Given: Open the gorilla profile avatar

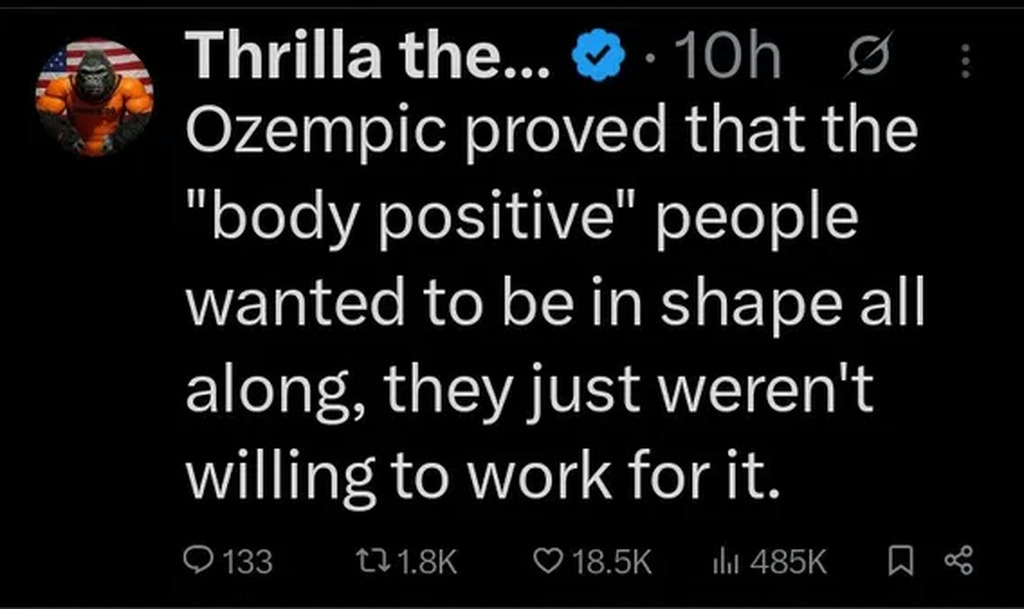Looking at the screenshot, I should tap(95, 97).
